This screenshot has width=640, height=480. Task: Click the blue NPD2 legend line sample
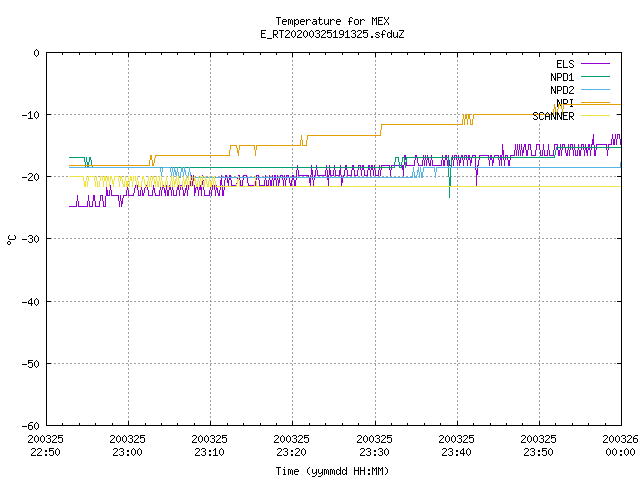(x=595, y=89)
